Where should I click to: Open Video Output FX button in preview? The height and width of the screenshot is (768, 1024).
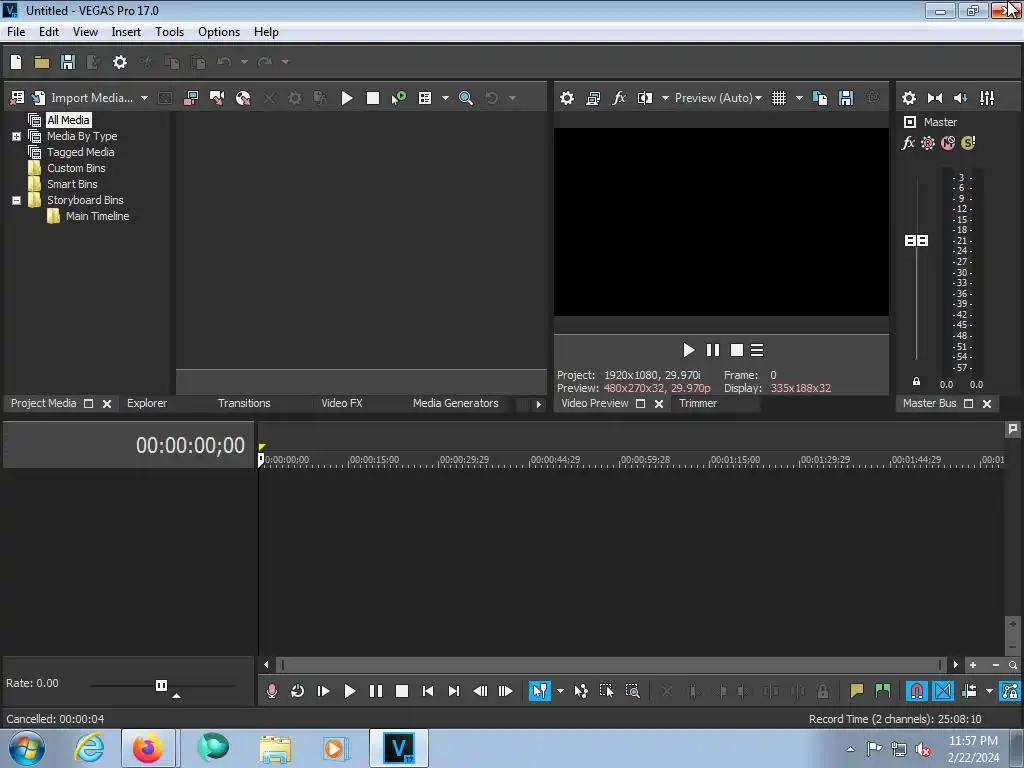pos(619,98)
